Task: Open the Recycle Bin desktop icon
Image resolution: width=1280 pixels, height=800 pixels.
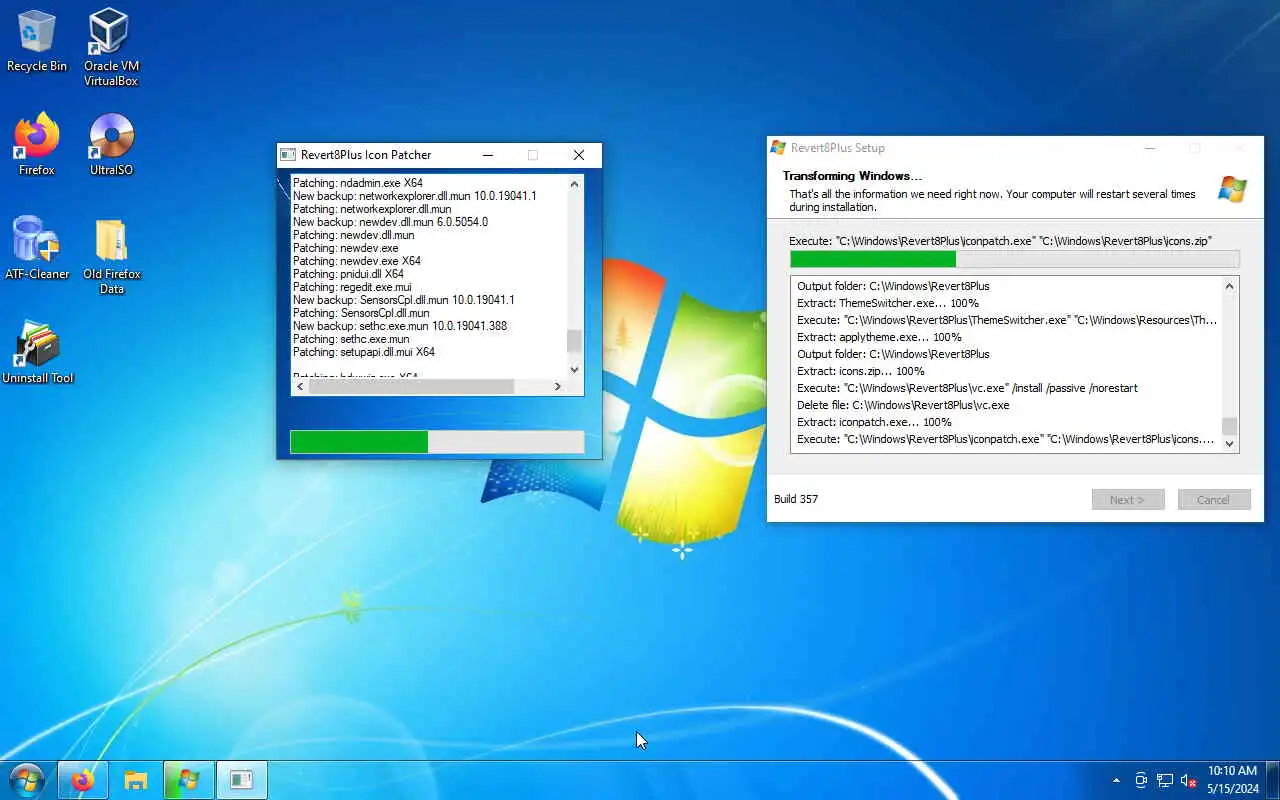Action: [x=37, y=40]
